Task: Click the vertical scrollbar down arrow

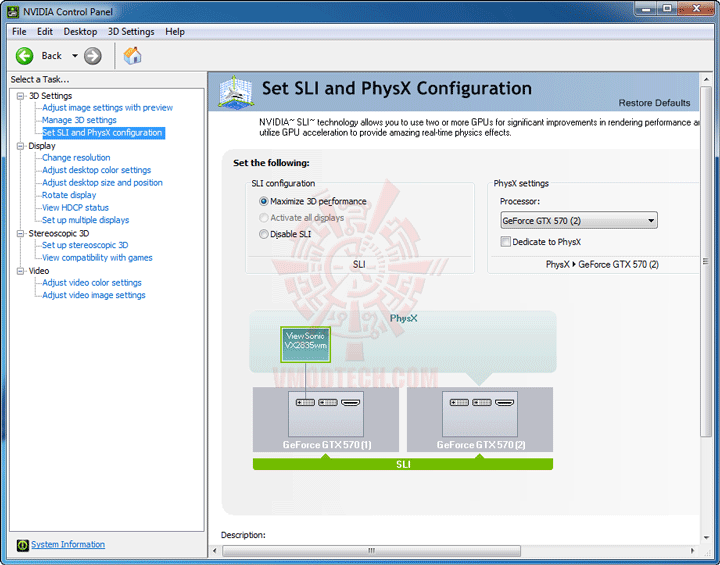Action: [706, 537]
